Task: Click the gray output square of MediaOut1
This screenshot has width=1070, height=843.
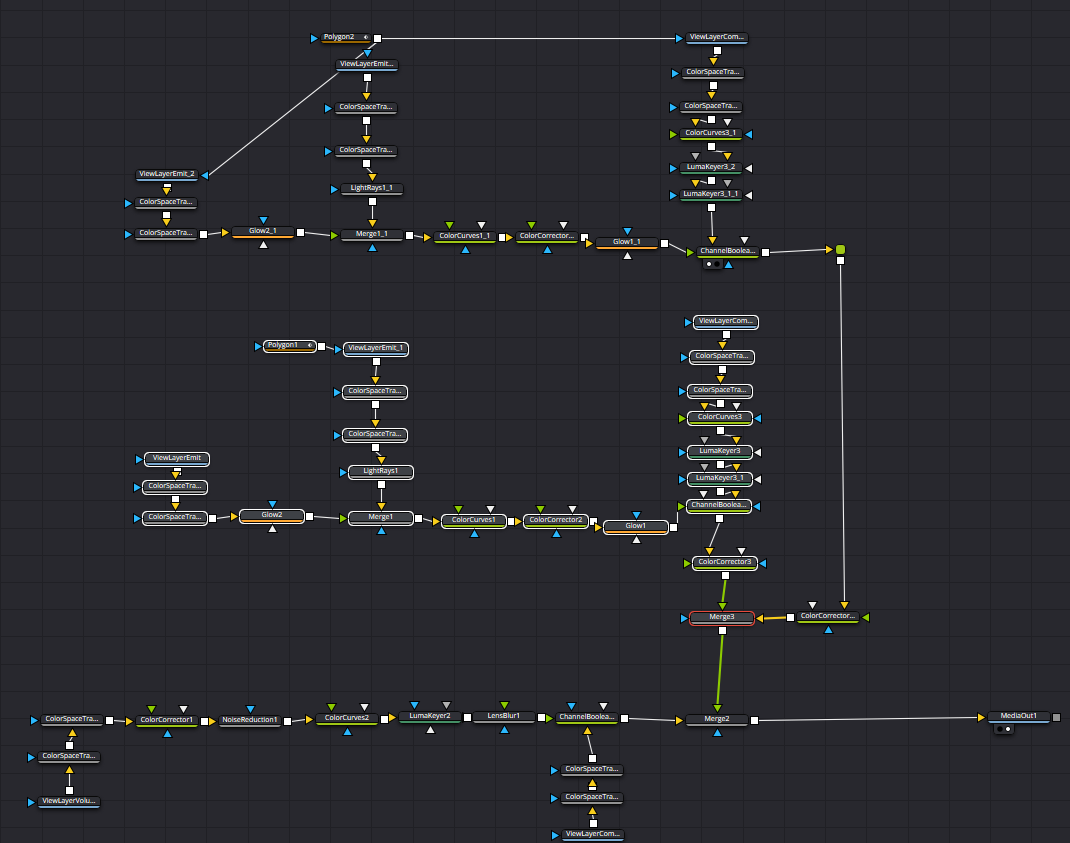Action: (x=1056, y=717)
